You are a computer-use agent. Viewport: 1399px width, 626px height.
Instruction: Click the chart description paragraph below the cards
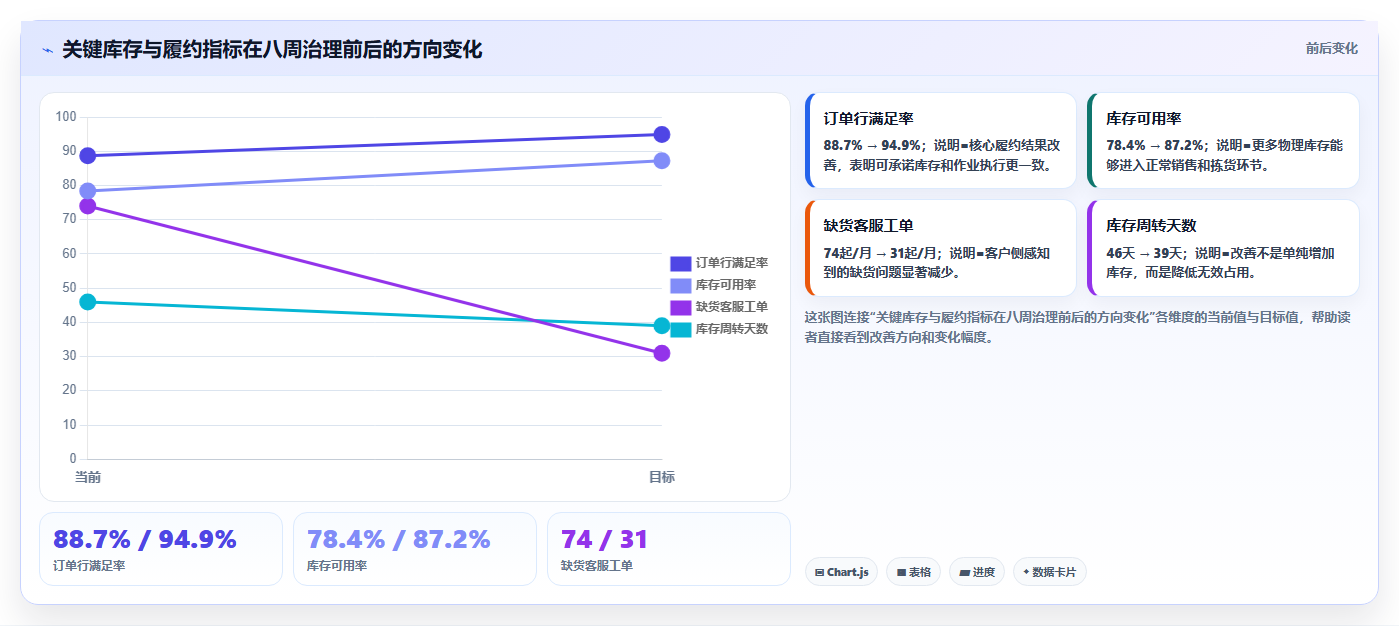click(1080, 327)
